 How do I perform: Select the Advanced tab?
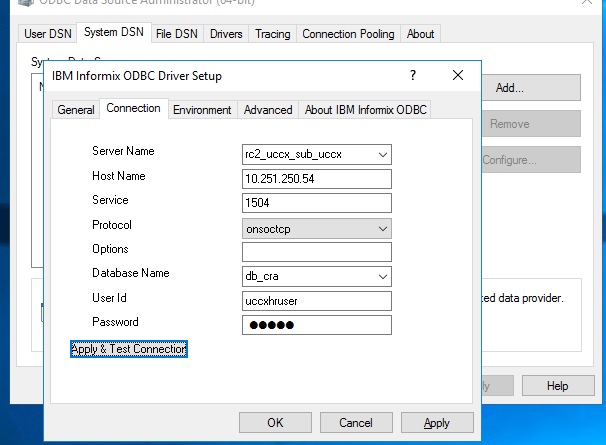coord(268,110)
